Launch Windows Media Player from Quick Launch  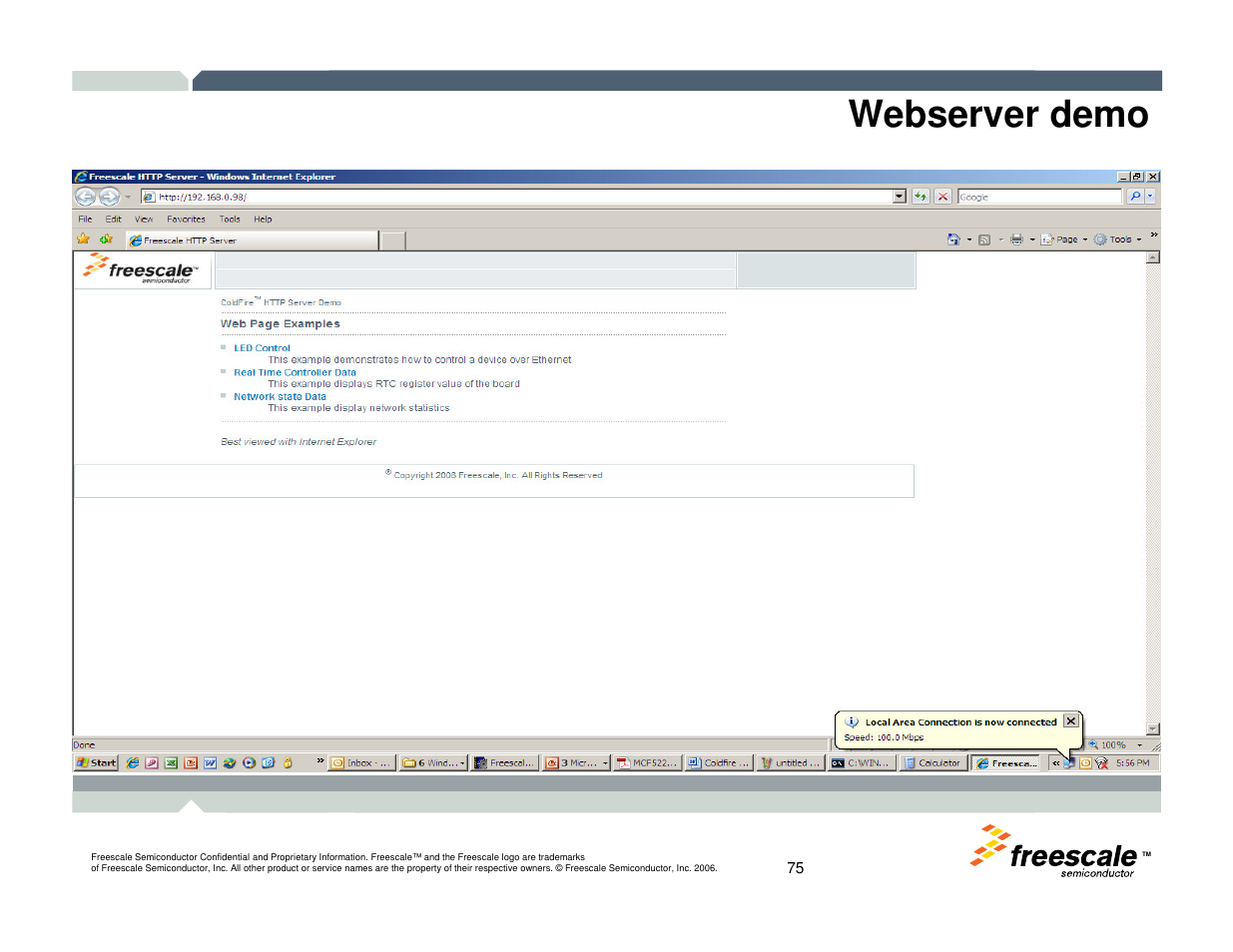[249, 762]
